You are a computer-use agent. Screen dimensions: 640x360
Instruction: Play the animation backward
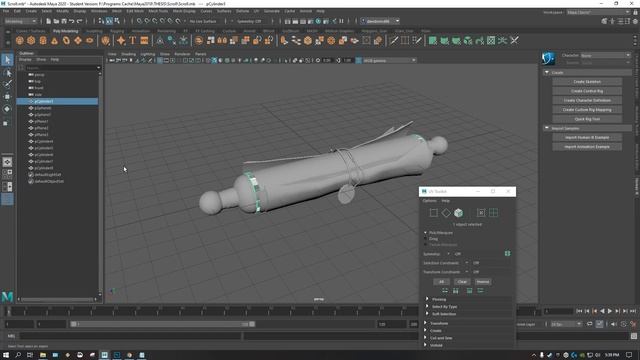(602, 311)
